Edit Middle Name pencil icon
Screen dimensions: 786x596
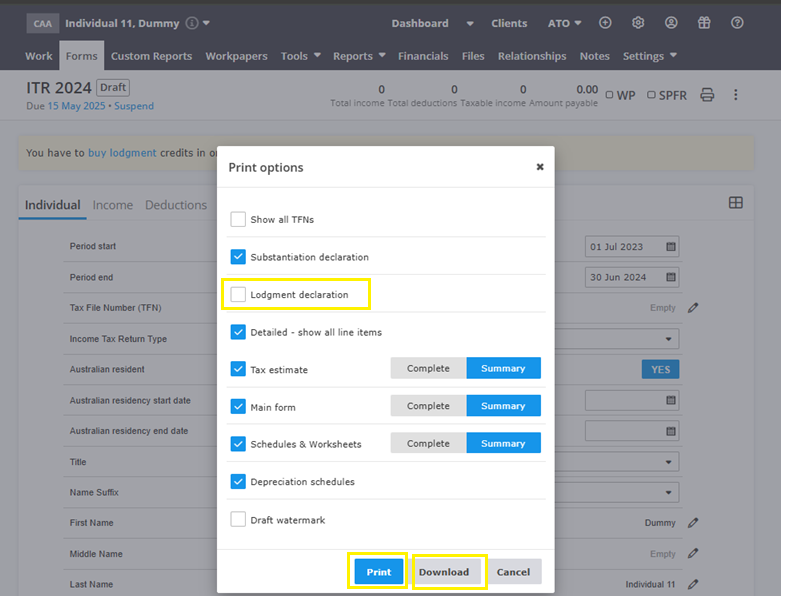[x=693, y=553]
